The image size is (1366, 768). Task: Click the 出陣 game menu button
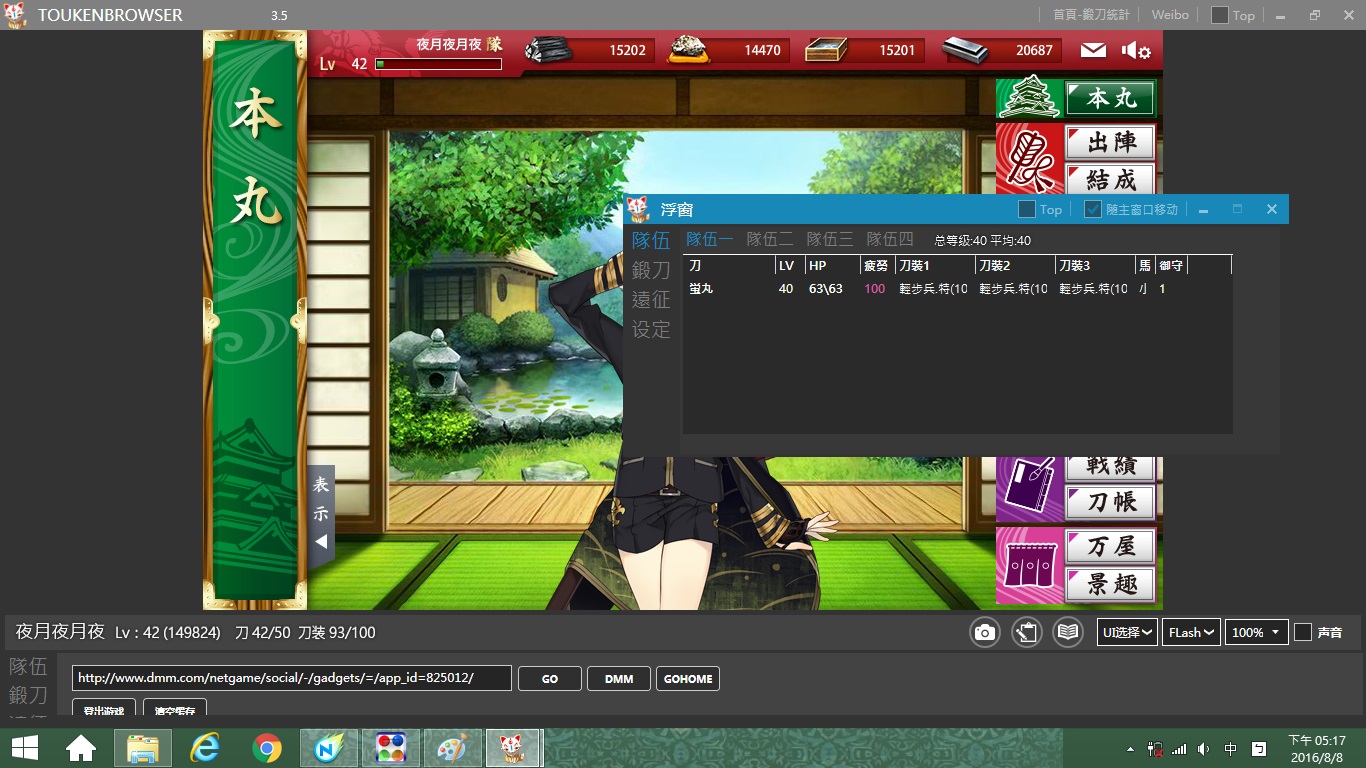(1110, 142)
